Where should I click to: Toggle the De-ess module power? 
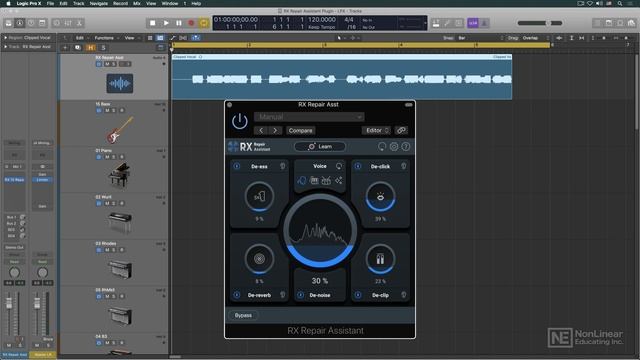237,166
